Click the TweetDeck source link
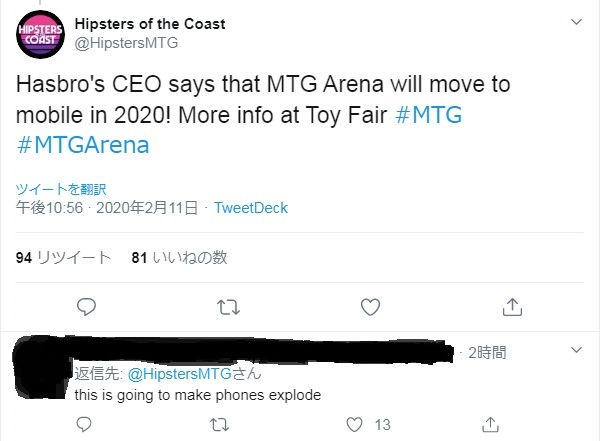The height and width of the screenshot is (441, 601). click(x=252, y=208)
